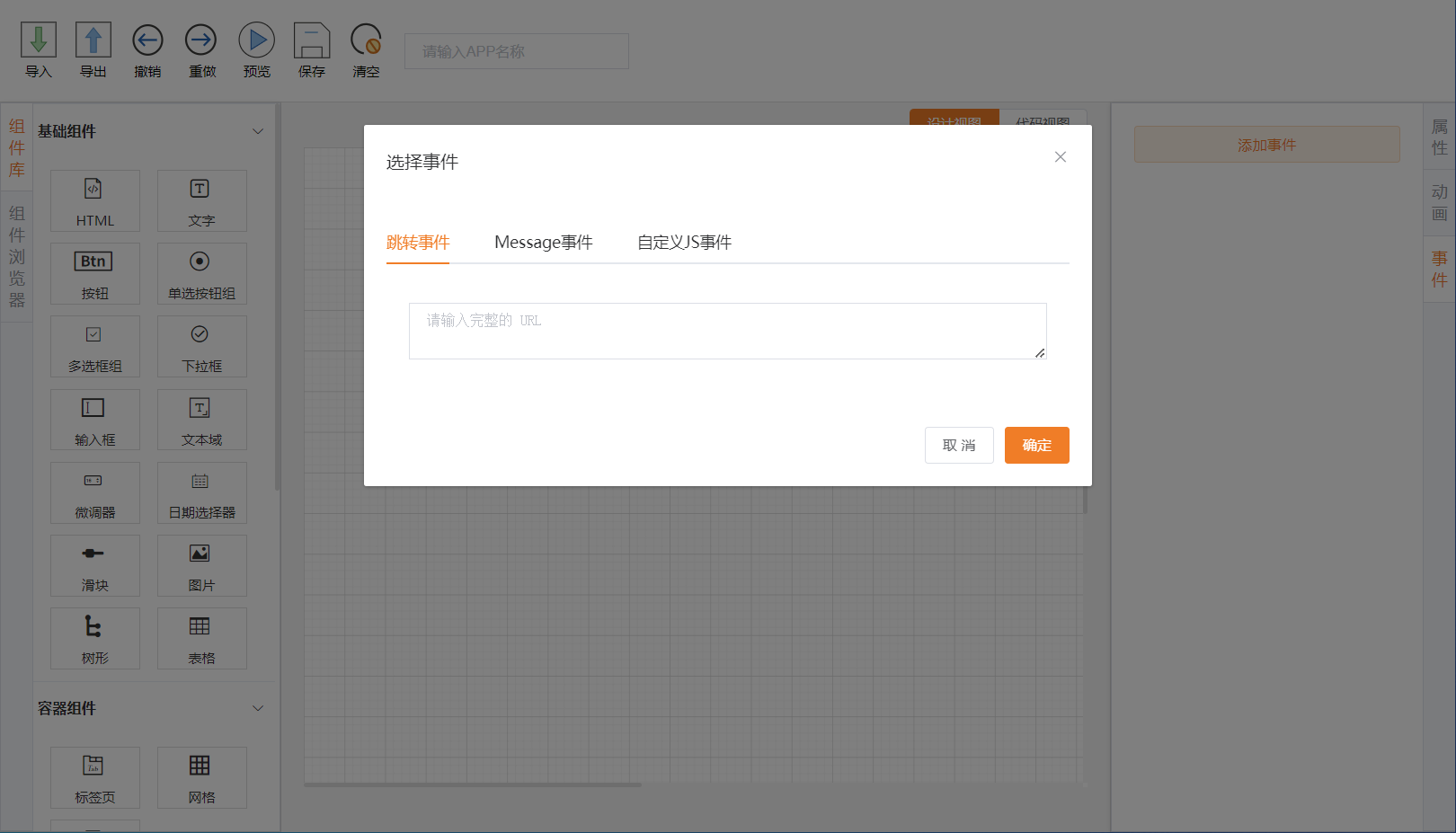The image size is (1456, 833).
Task: Save with the 保存 icon
Action: point(312,40)
